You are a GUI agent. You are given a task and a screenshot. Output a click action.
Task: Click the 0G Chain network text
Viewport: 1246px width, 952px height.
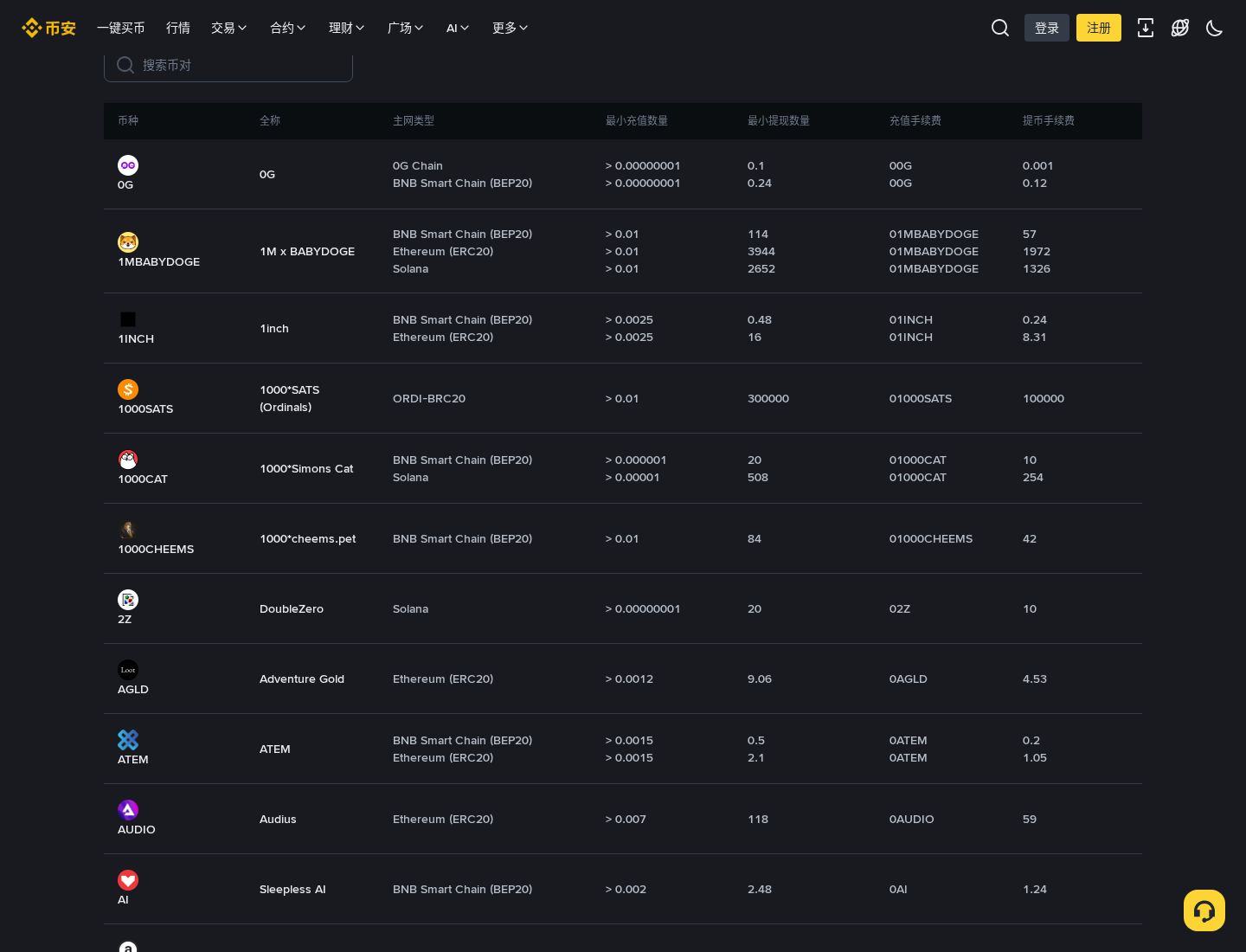(x=418, y=165)
